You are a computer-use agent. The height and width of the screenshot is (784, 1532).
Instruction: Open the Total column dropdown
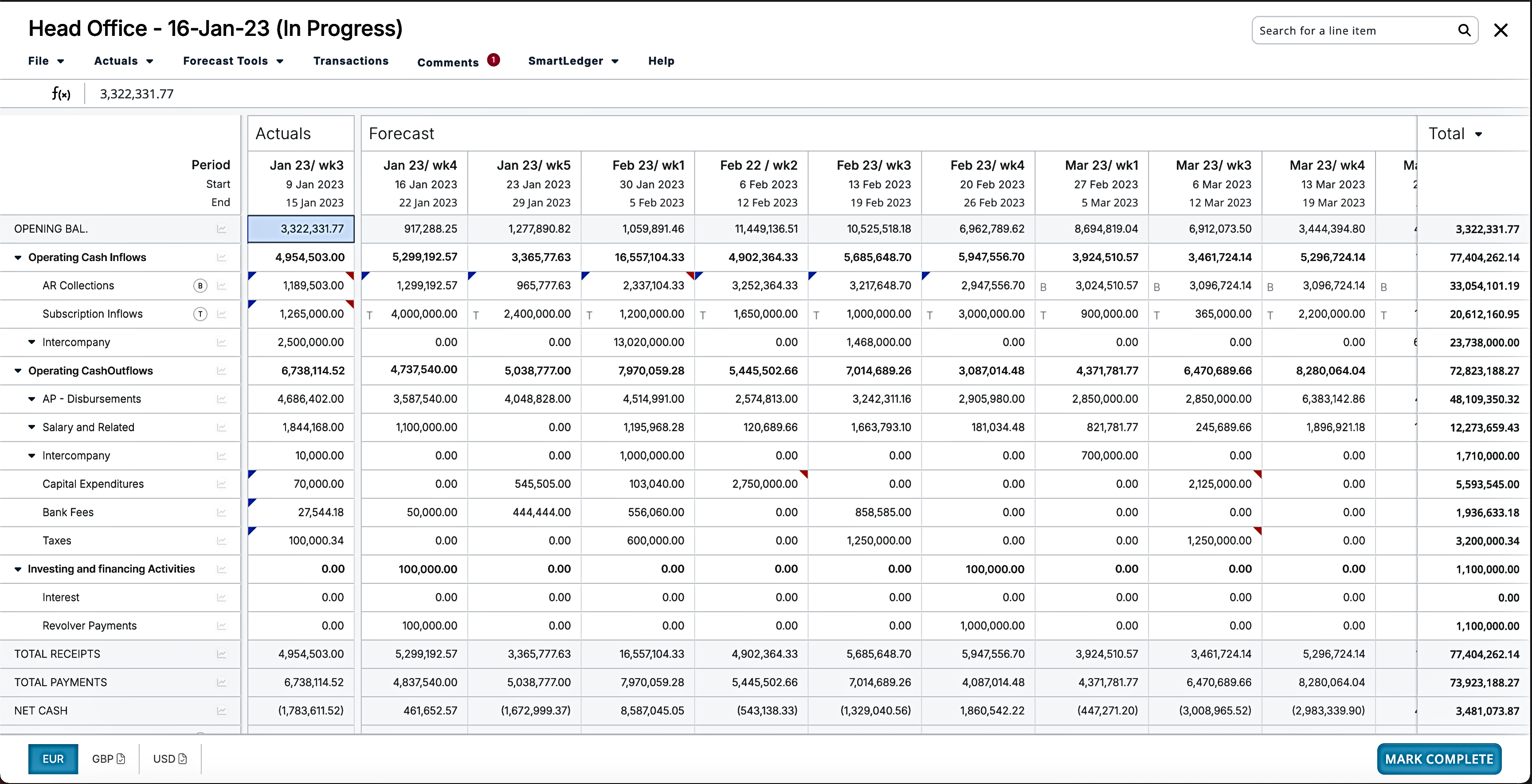[1478, 134]
